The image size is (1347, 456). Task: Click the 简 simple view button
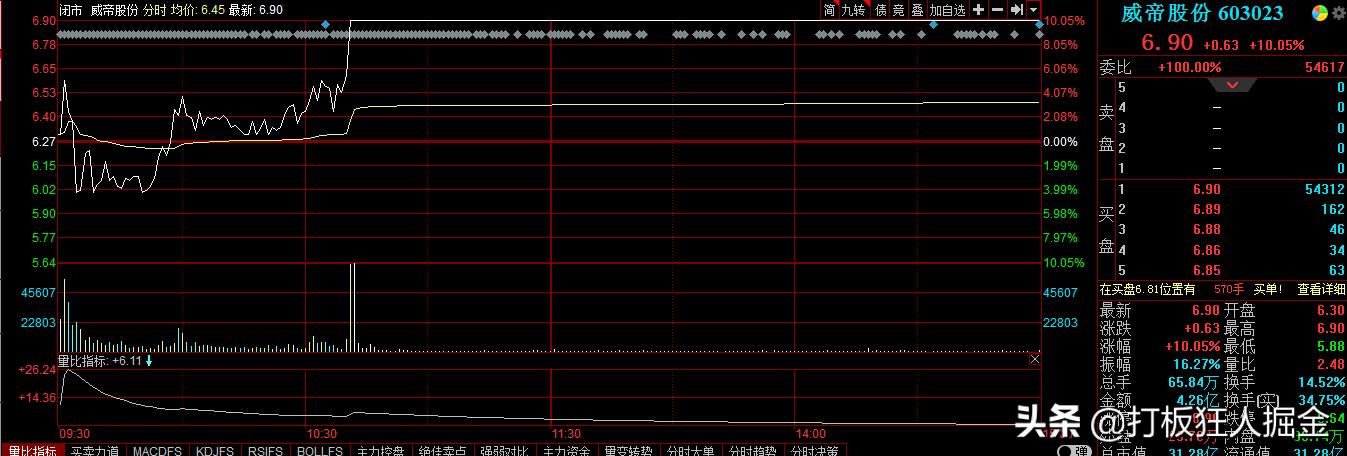tap(829, 10)
